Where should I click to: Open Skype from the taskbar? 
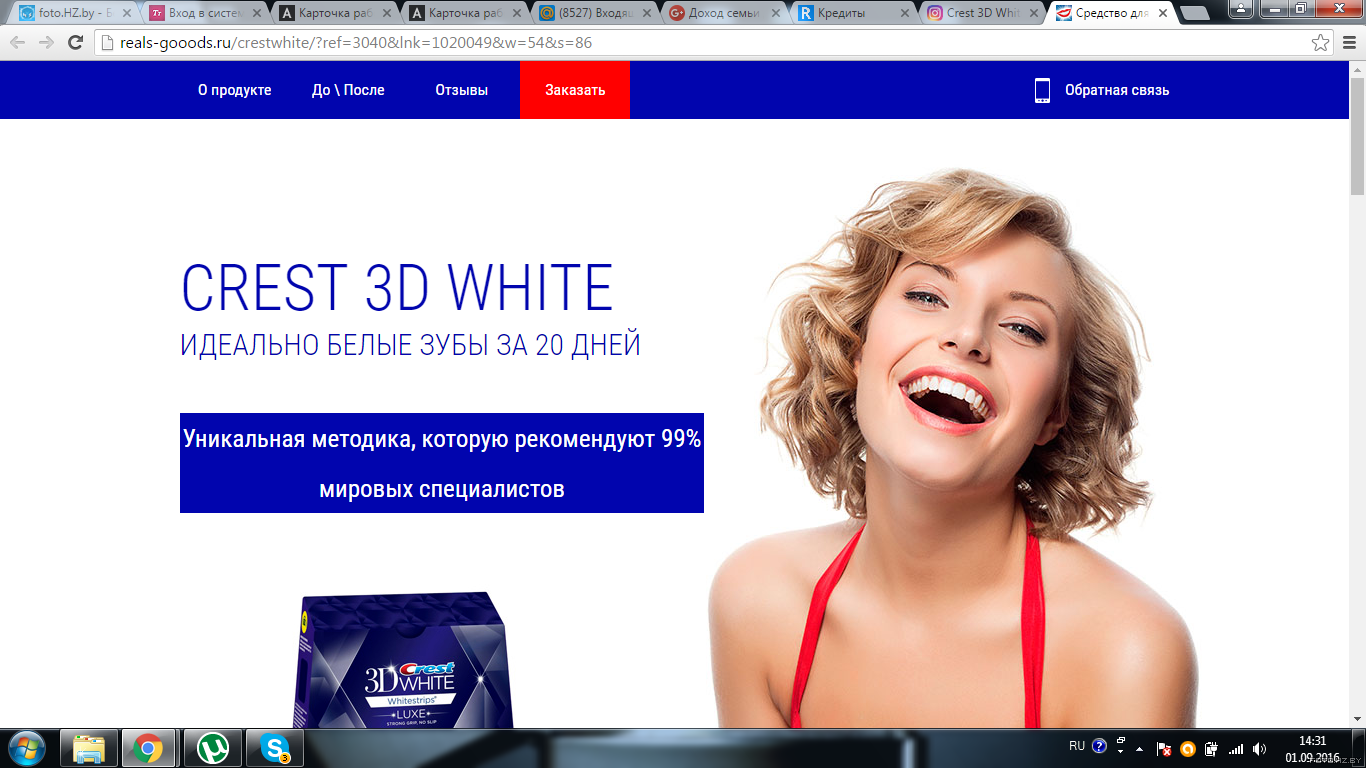(275, 748)
